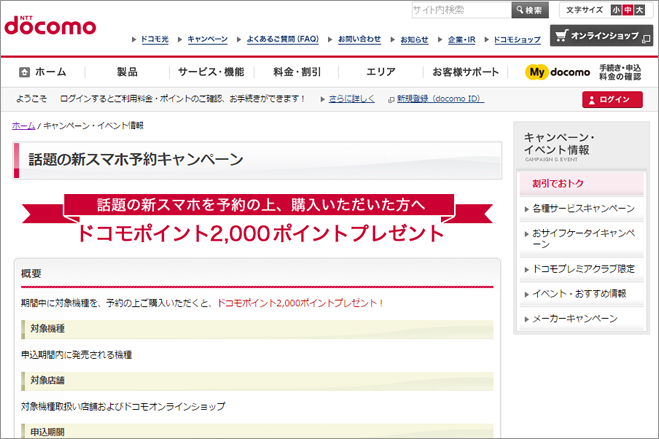
Task: Open the 企業・IR link
Action: [461, 39]
